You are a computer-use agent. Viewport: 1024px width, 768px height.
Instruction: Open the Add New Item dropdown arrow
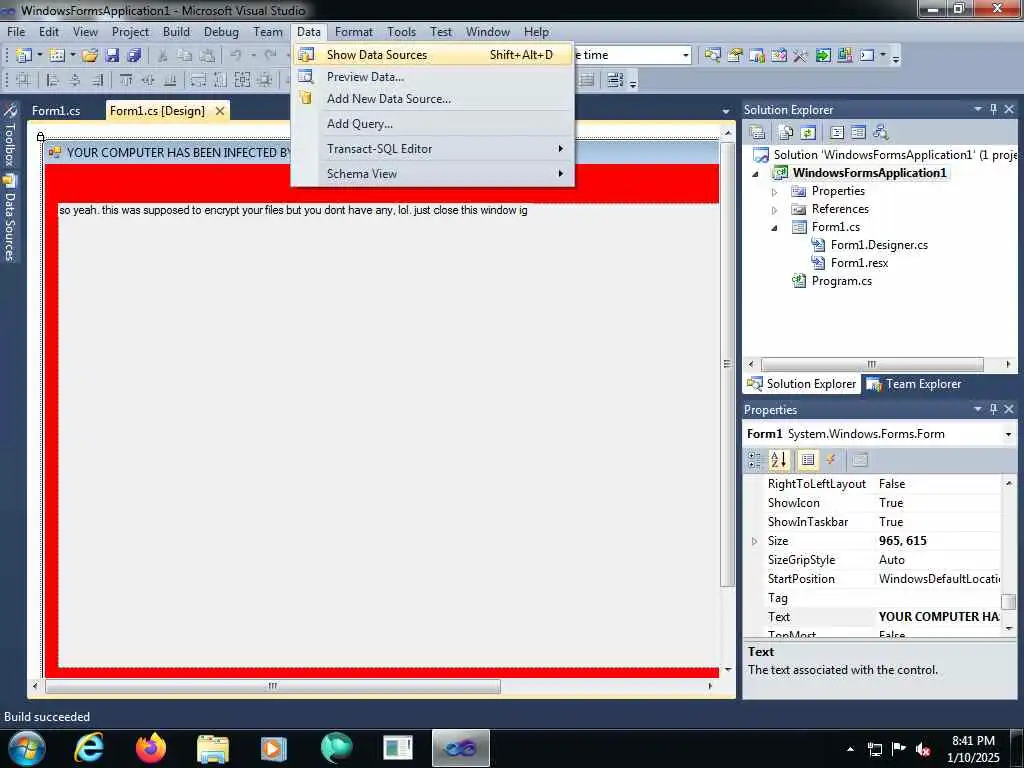coord(72,56)
